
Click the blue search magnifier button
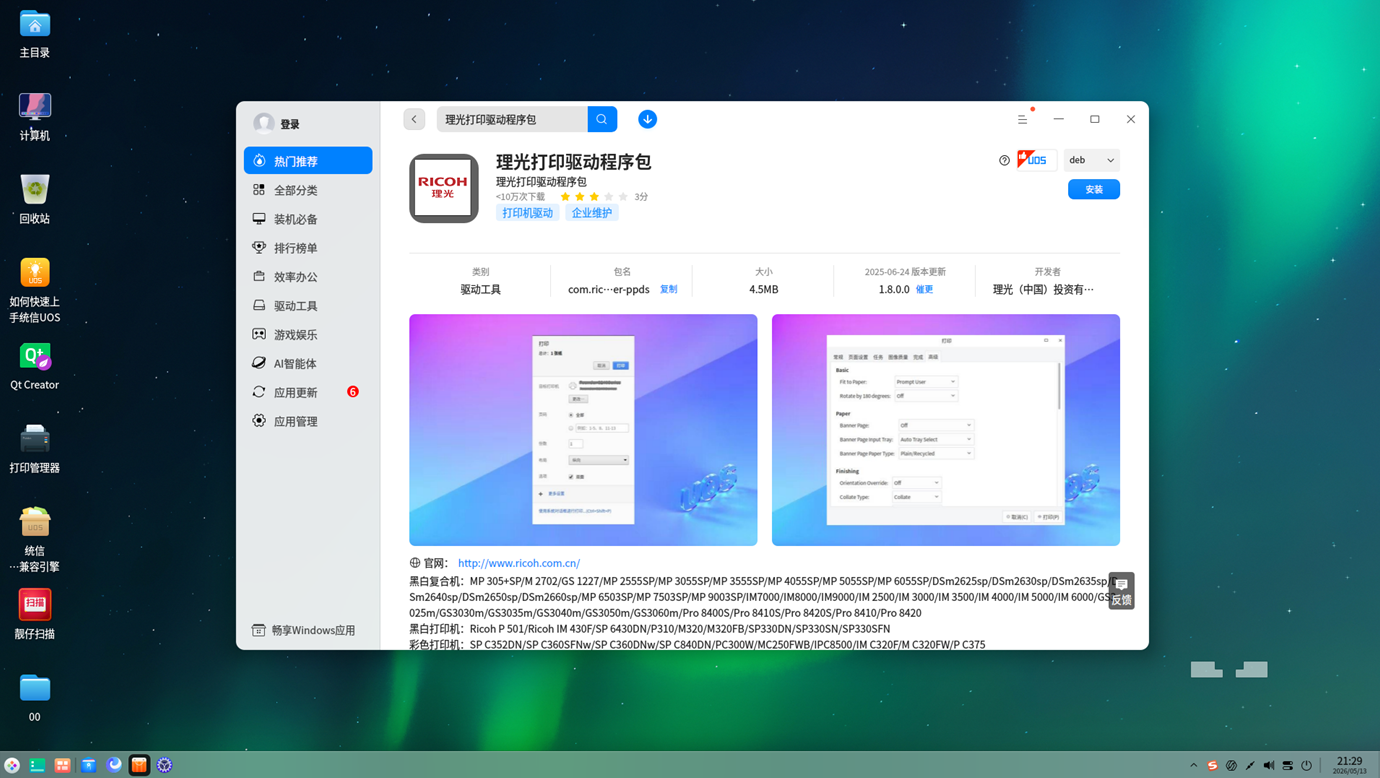pos(602,119)
